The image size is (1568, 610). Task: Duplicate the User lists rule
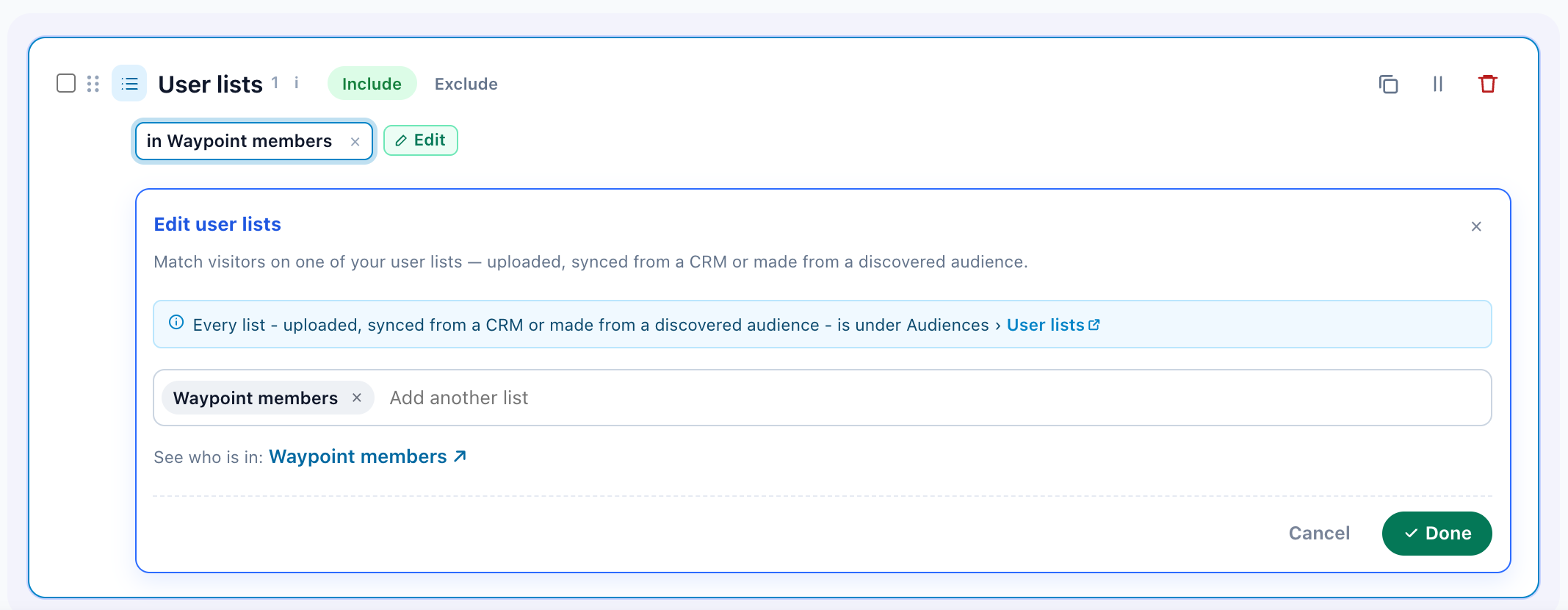(x=1388, y=84)
